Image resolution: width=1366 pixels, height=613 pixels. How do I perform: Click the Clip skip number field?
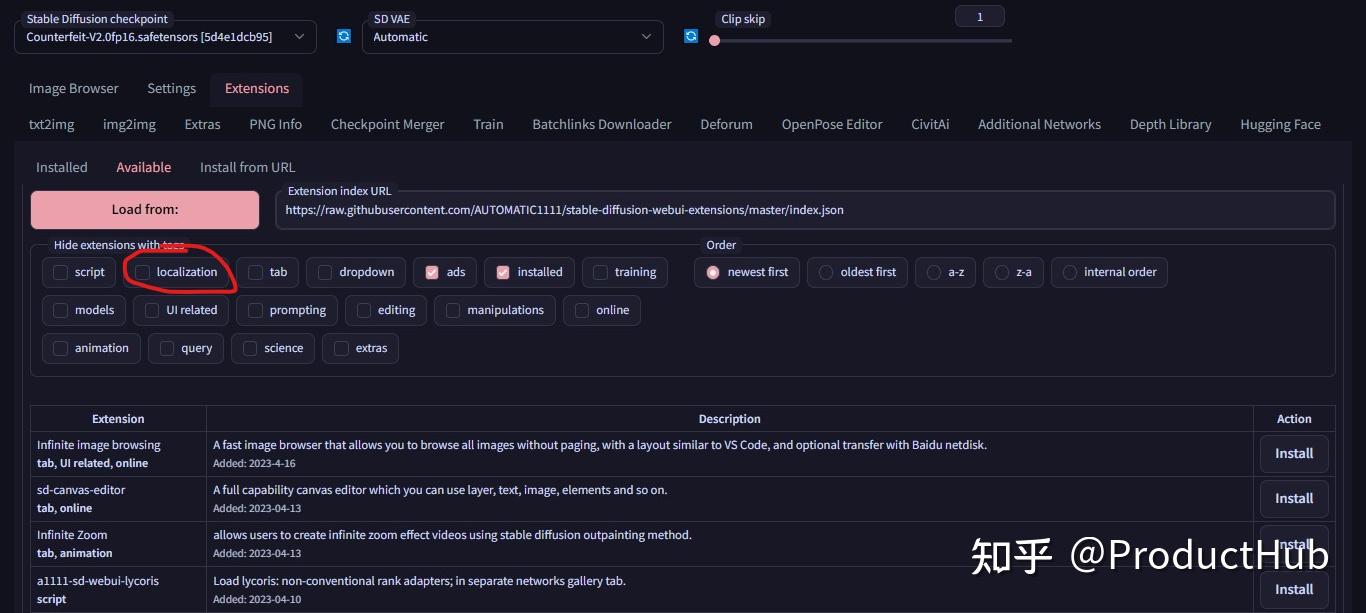tap(980, 17)
